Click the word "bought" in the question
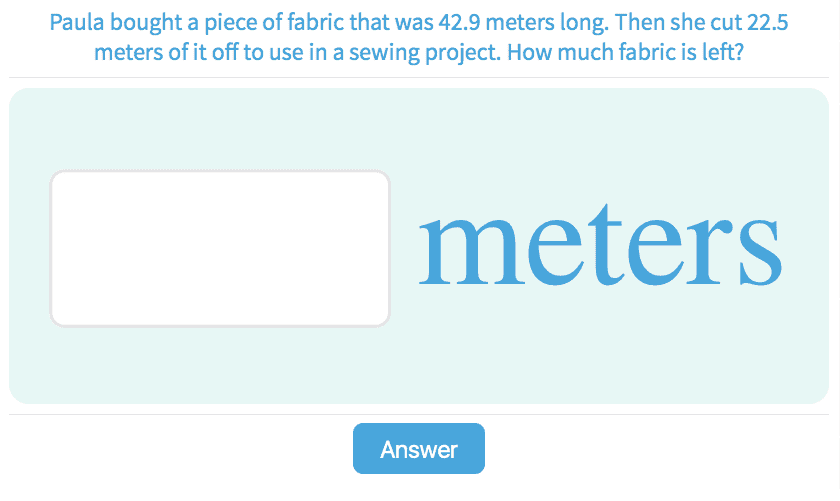 click(x=140, y=22)
